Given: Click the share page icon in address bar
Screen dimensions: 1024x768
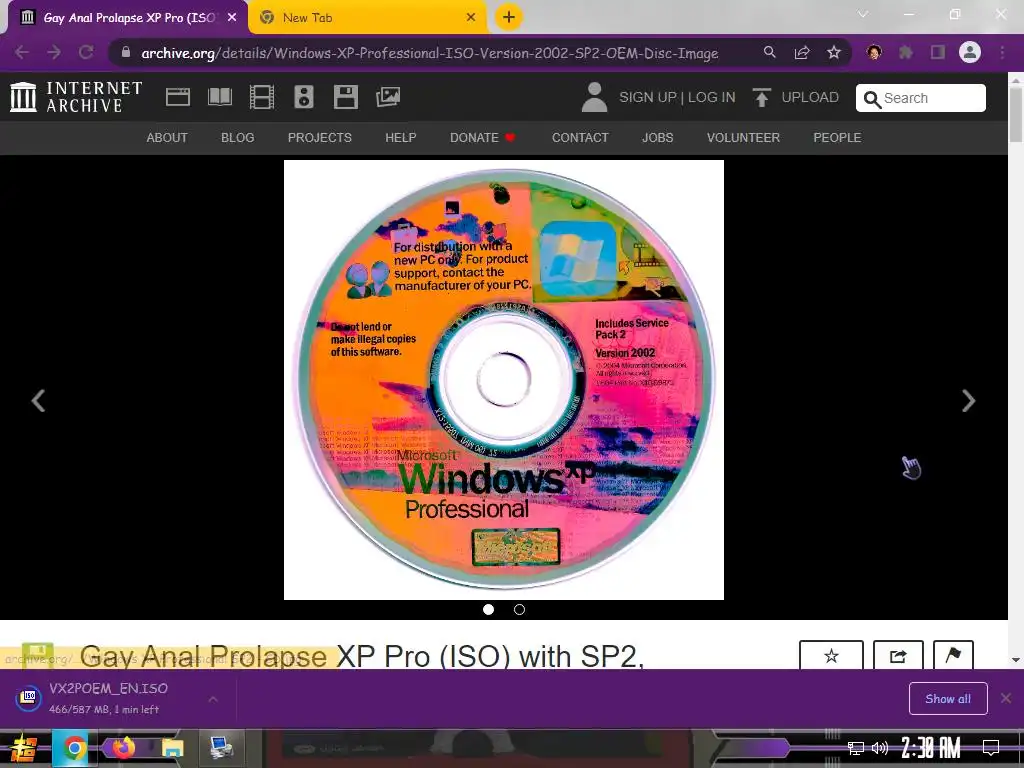Looking at the screenshot, I should 802,52.
